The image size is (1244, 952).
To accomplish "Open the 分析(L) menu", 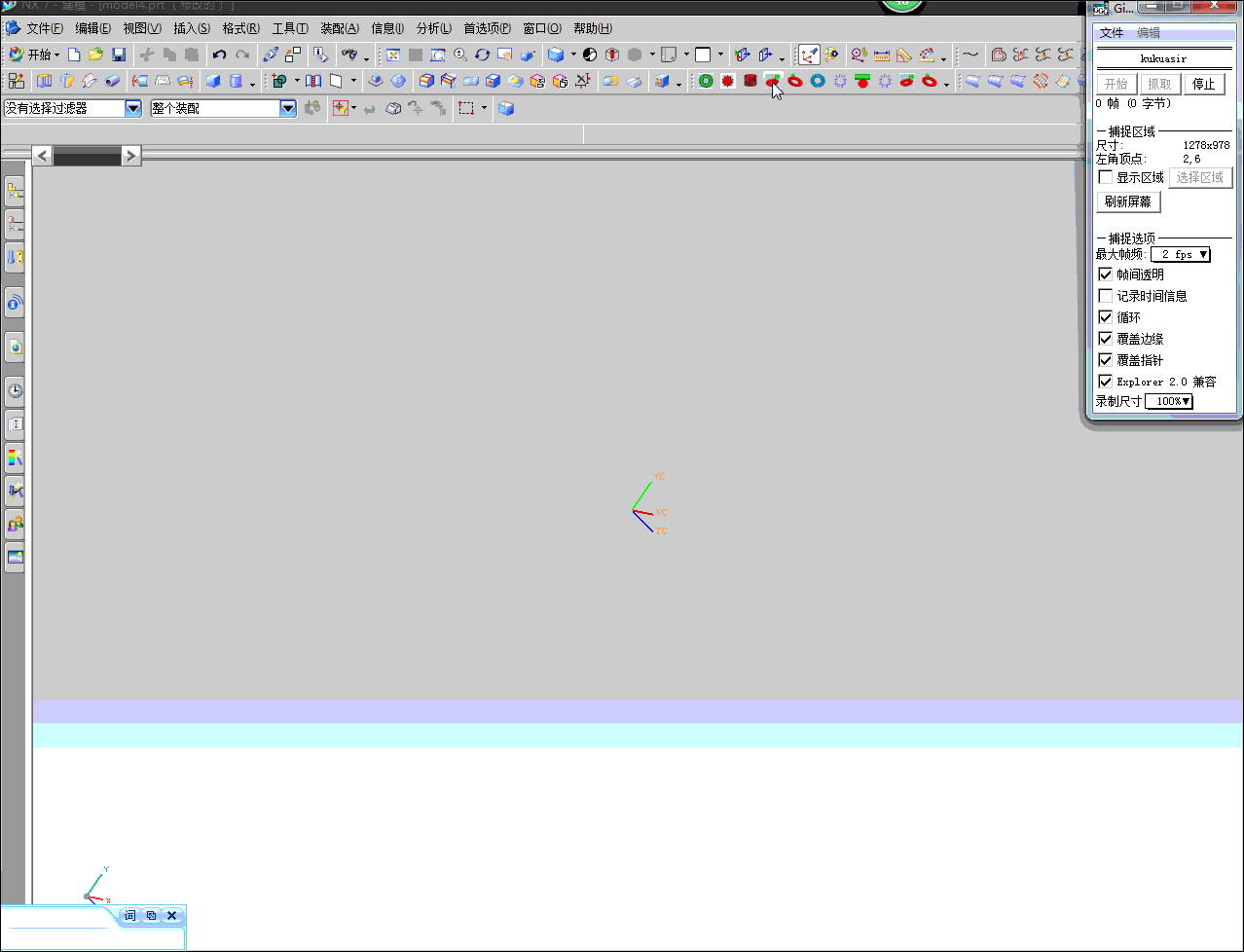I will point(434,28).
